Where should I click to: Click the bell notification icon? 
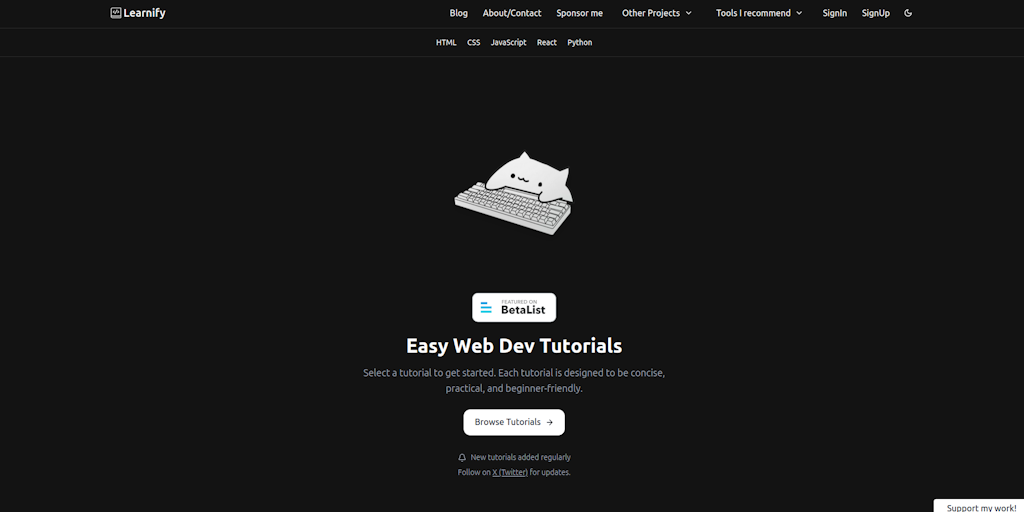[x=462, y=458]
